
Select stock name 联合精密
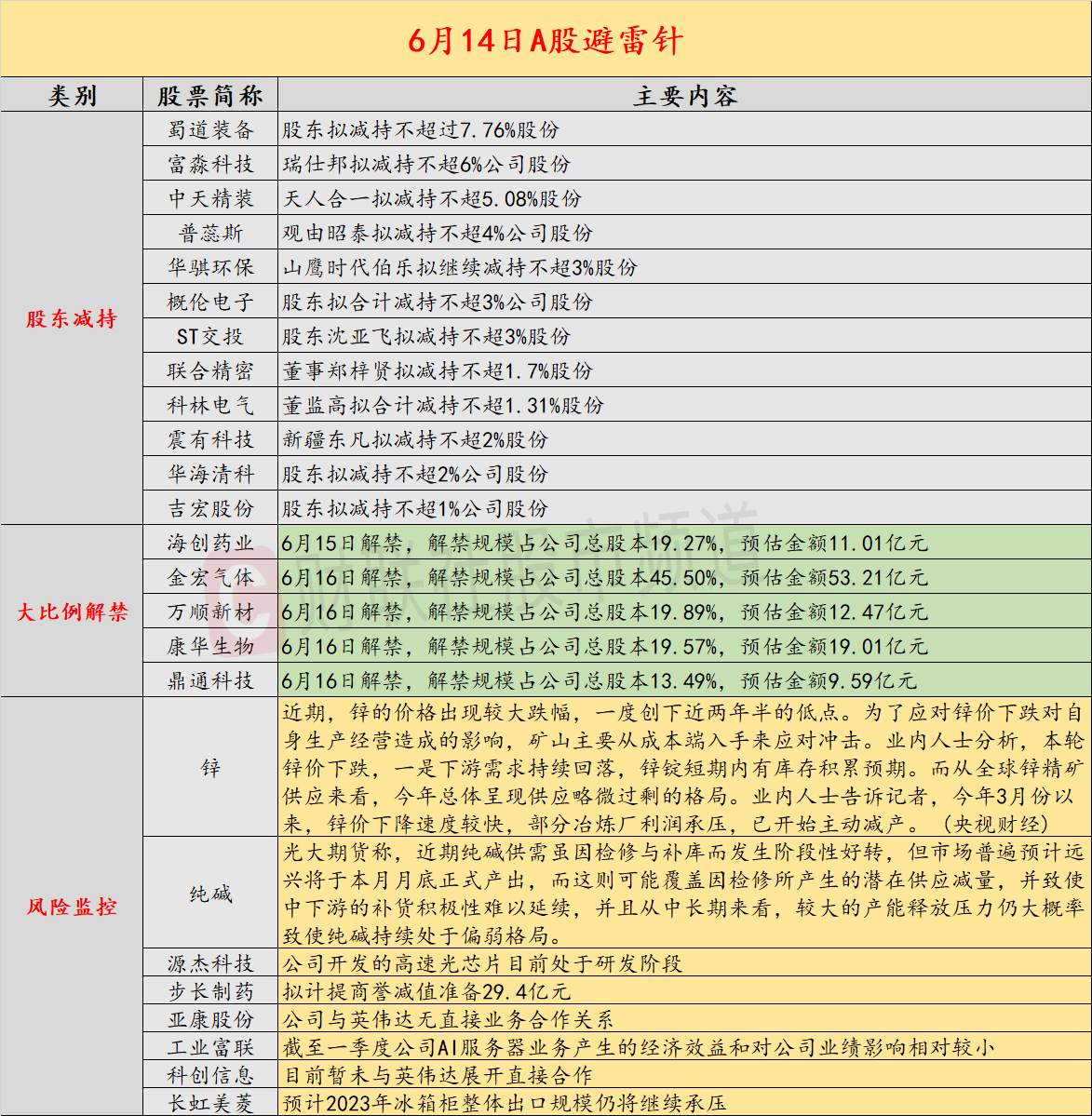(210, 370)
